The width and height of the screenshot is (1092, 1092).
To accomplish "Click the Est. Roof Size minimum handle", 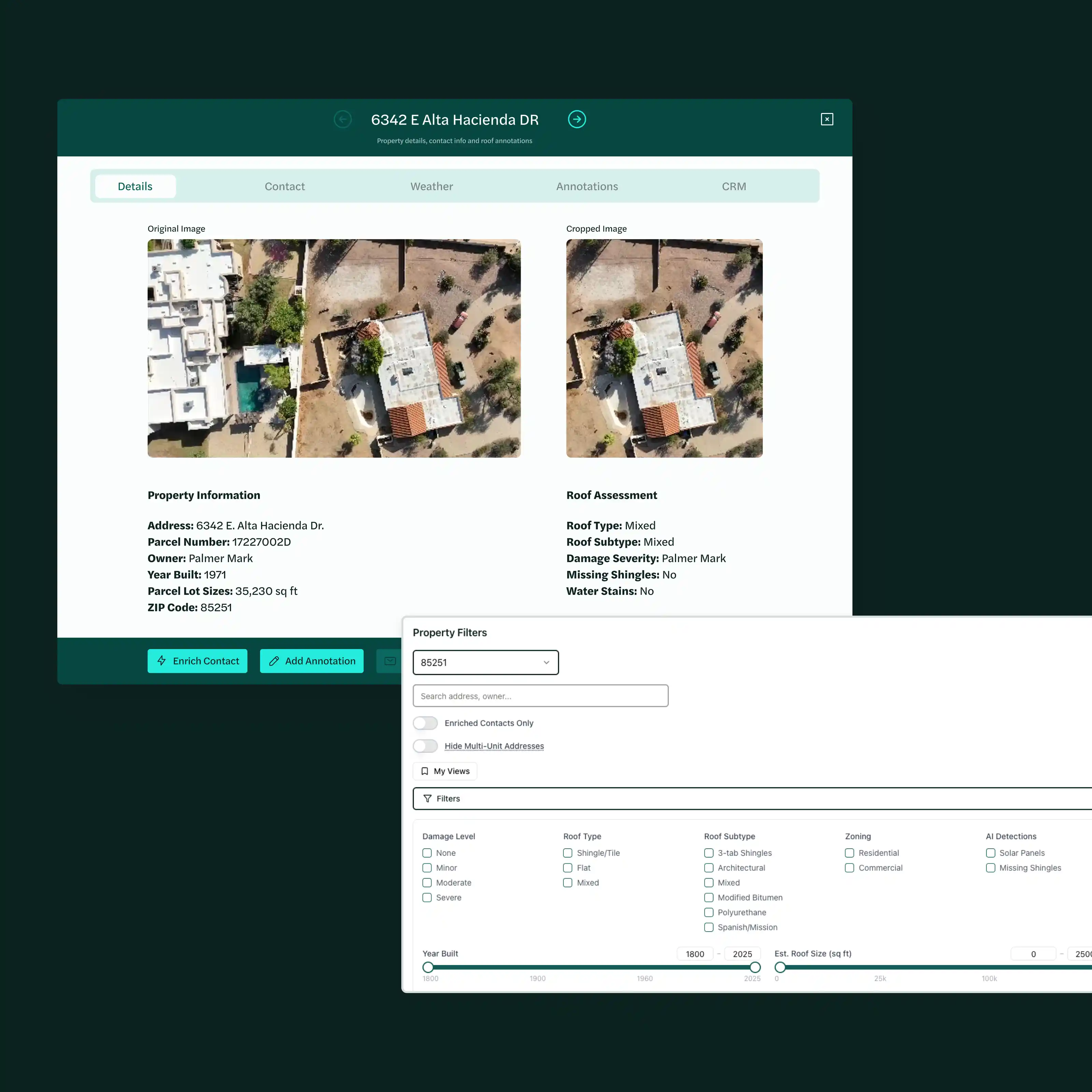I will (780, 967).
